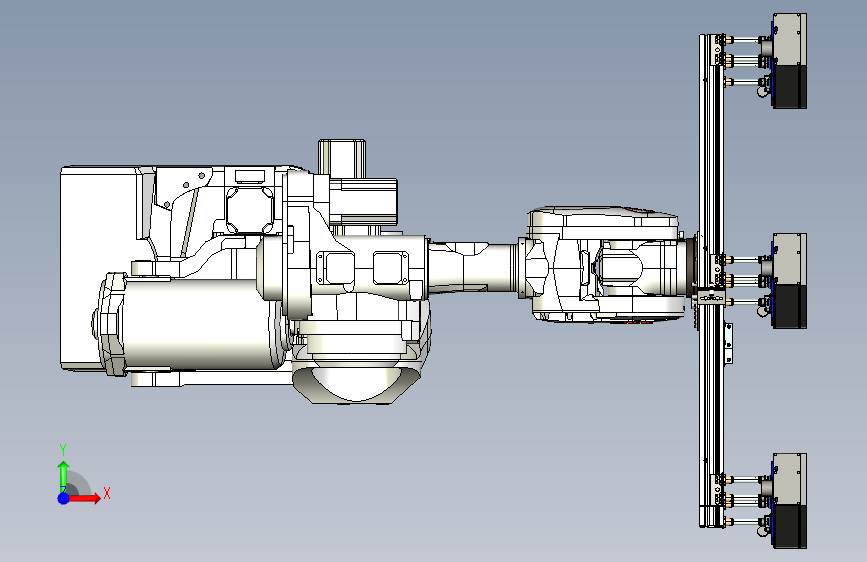Select the slender forearm tube of the robot
The width and height of the screenshot is (867, 562).
click(x=473, y=267)
